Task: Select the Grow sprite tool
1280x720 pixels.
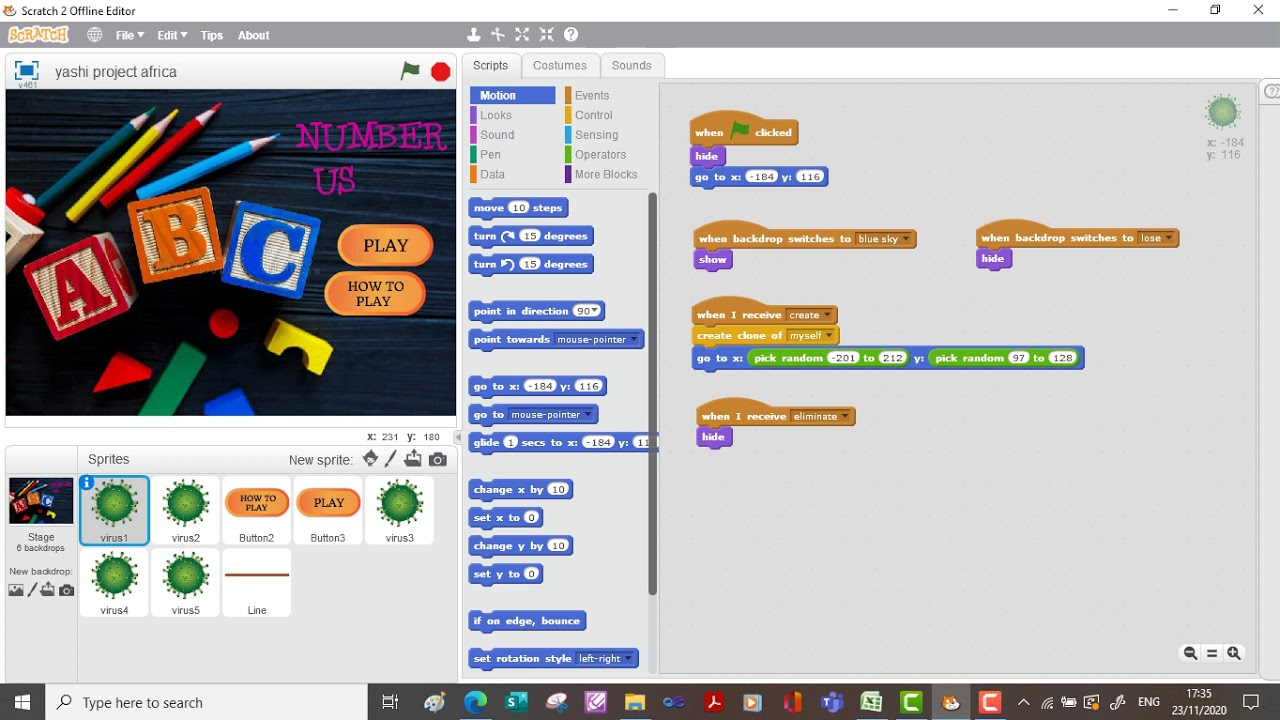Action: click(x=522, y=35)
